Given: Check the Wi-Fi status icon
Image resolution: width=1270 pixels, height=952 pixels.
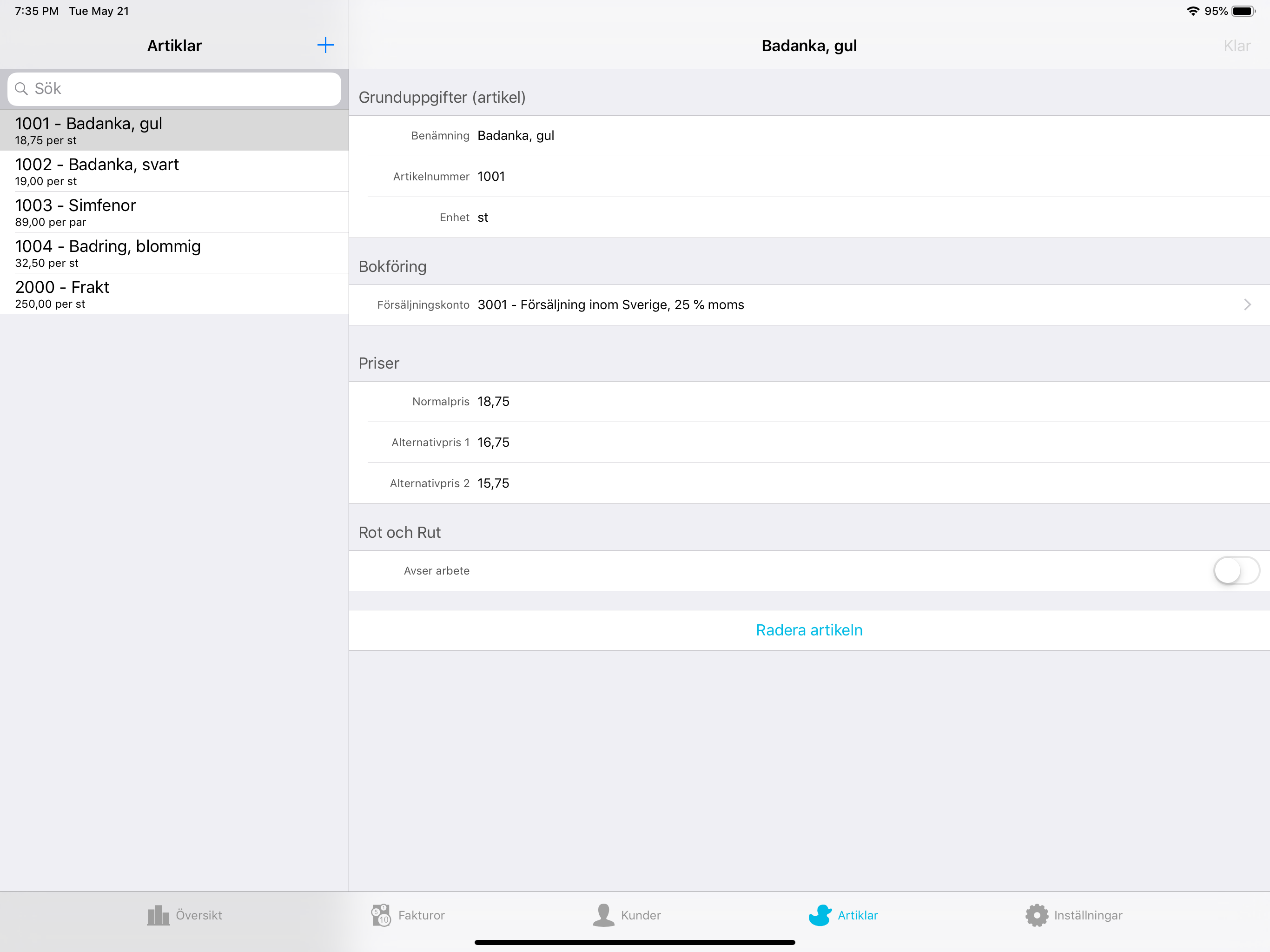Looking at the screenshot, I should pos(1193,11).
